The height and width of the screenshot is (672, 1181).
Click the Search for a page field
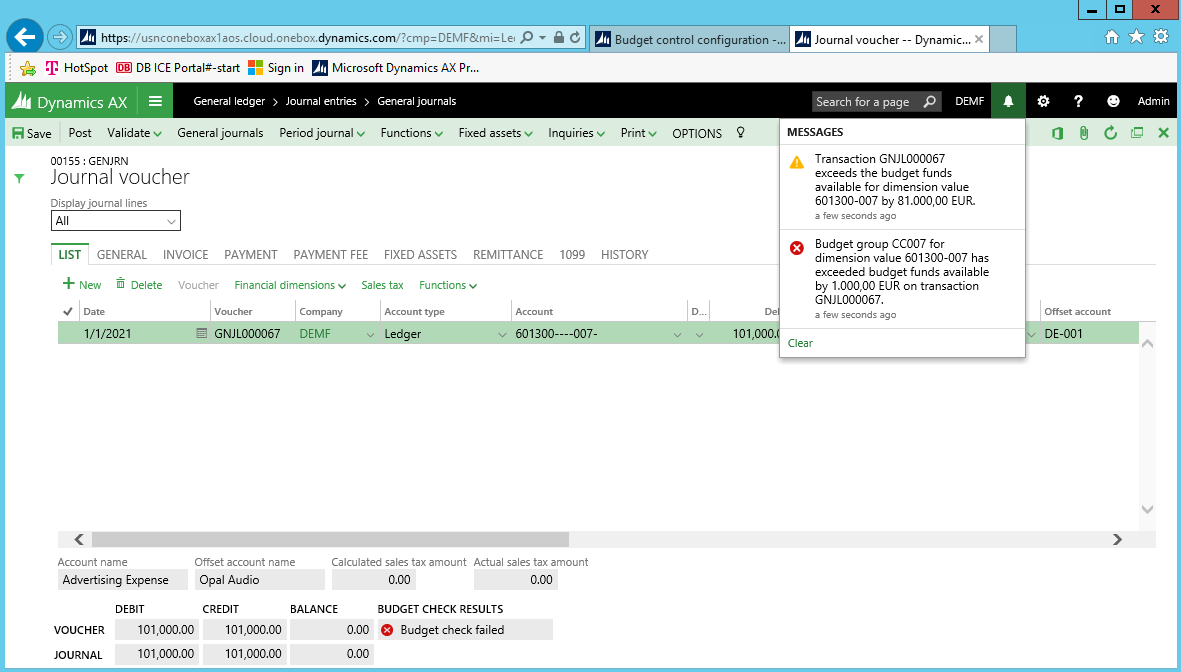click(866, 101)
